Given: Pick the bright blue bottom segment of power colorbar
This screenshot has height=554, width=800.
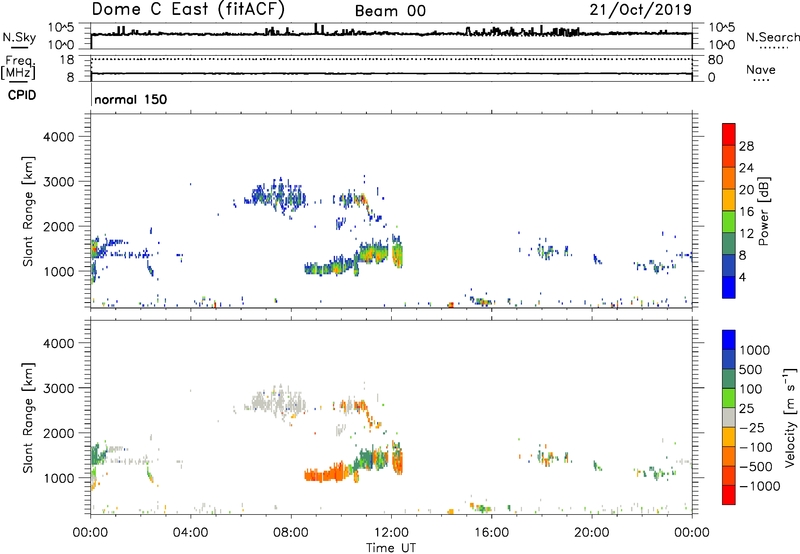Looking at the screenshot, I should [729, 287].
